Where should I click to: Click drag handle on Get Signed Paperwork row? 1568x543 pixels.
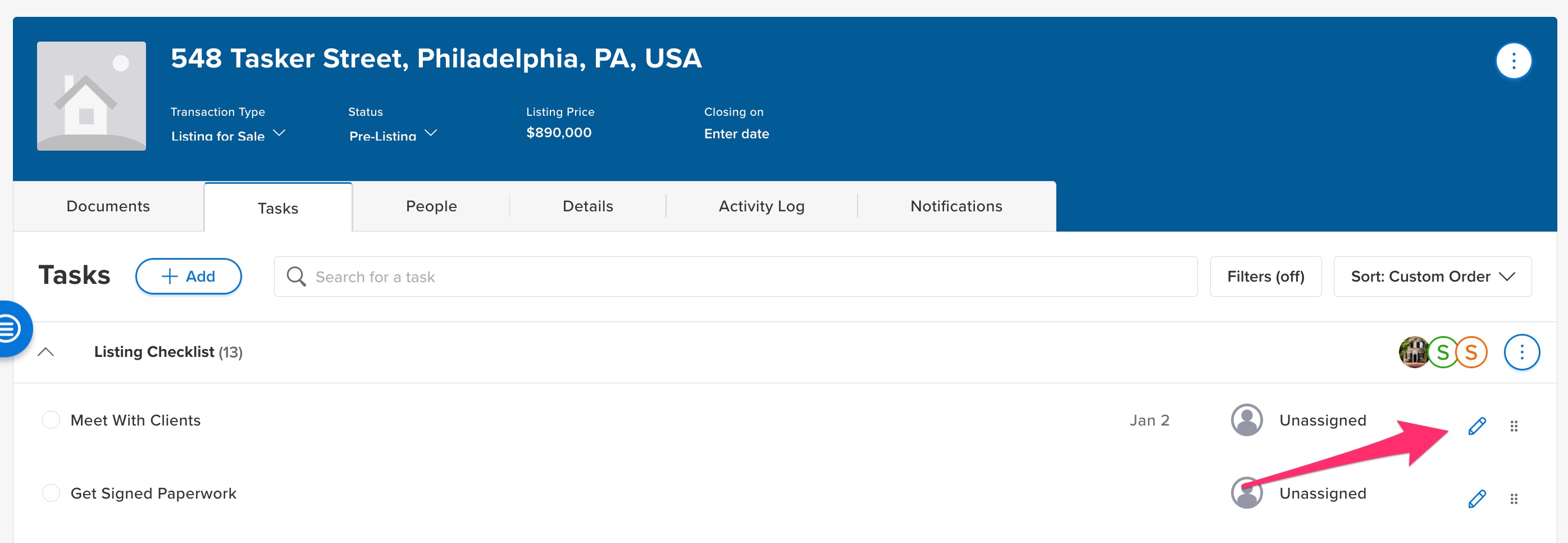click(x=1514, y=499)
